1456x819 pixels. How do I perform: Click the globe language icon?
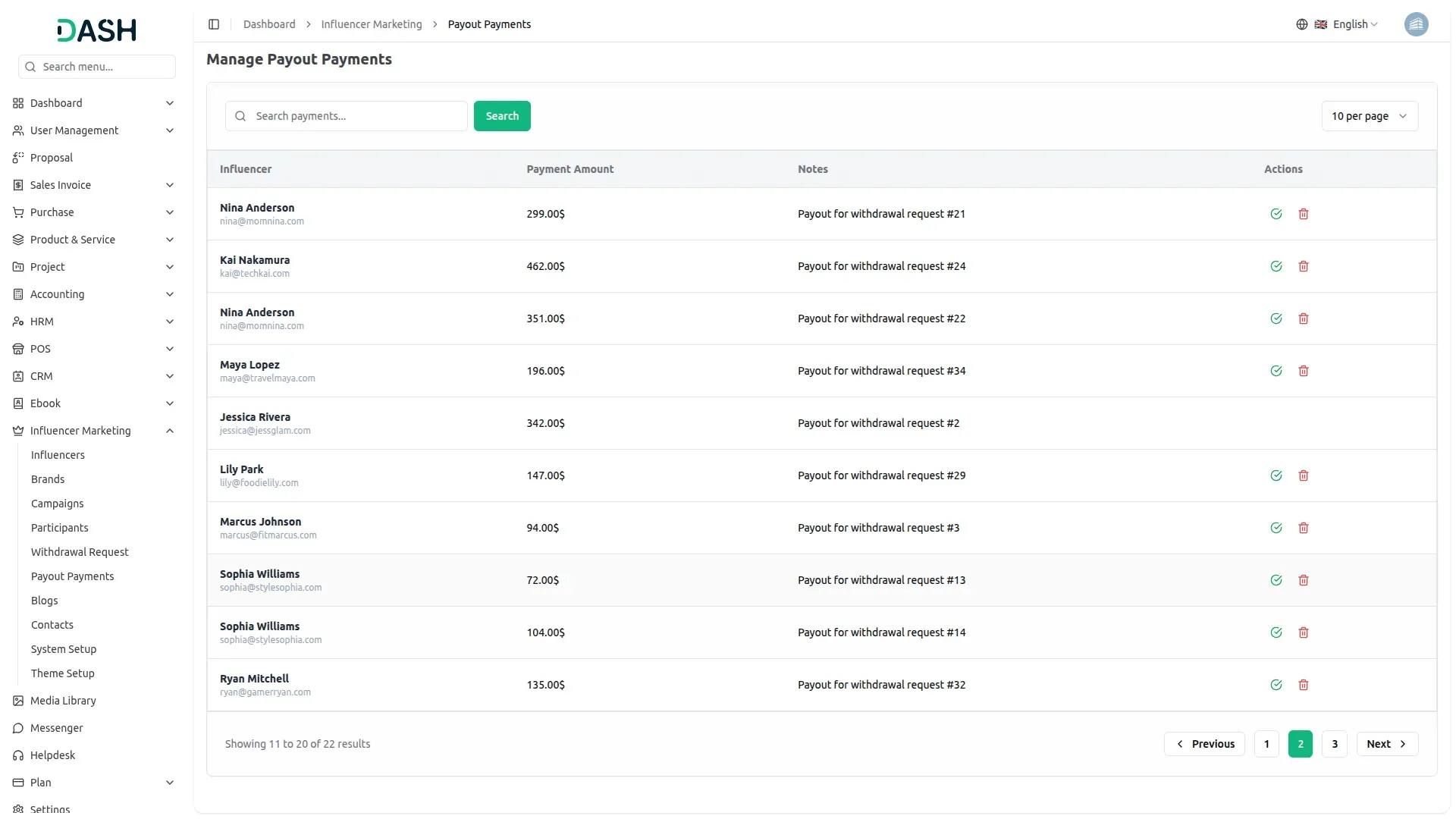[x=1302, y=24]
